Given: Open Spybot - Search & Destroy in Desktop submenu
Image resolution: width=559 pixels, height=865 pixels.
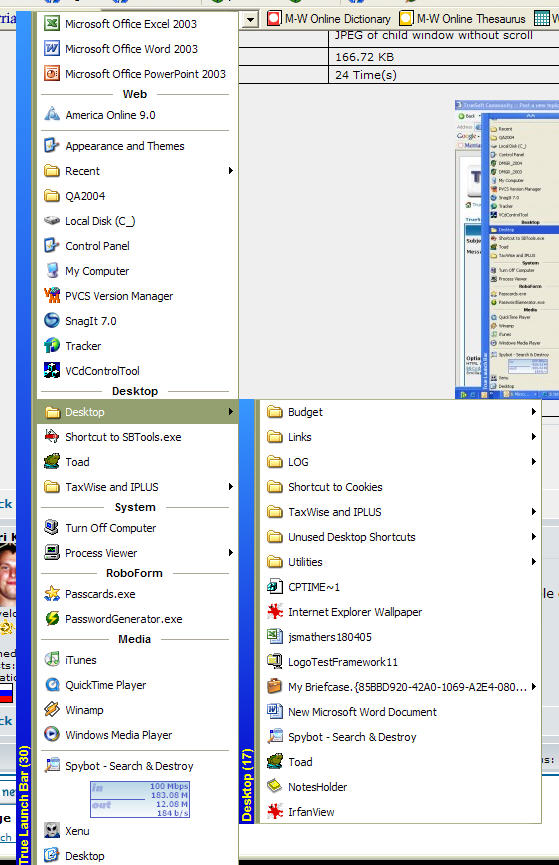Looking at the screenshot, I should tap(401, 737).
